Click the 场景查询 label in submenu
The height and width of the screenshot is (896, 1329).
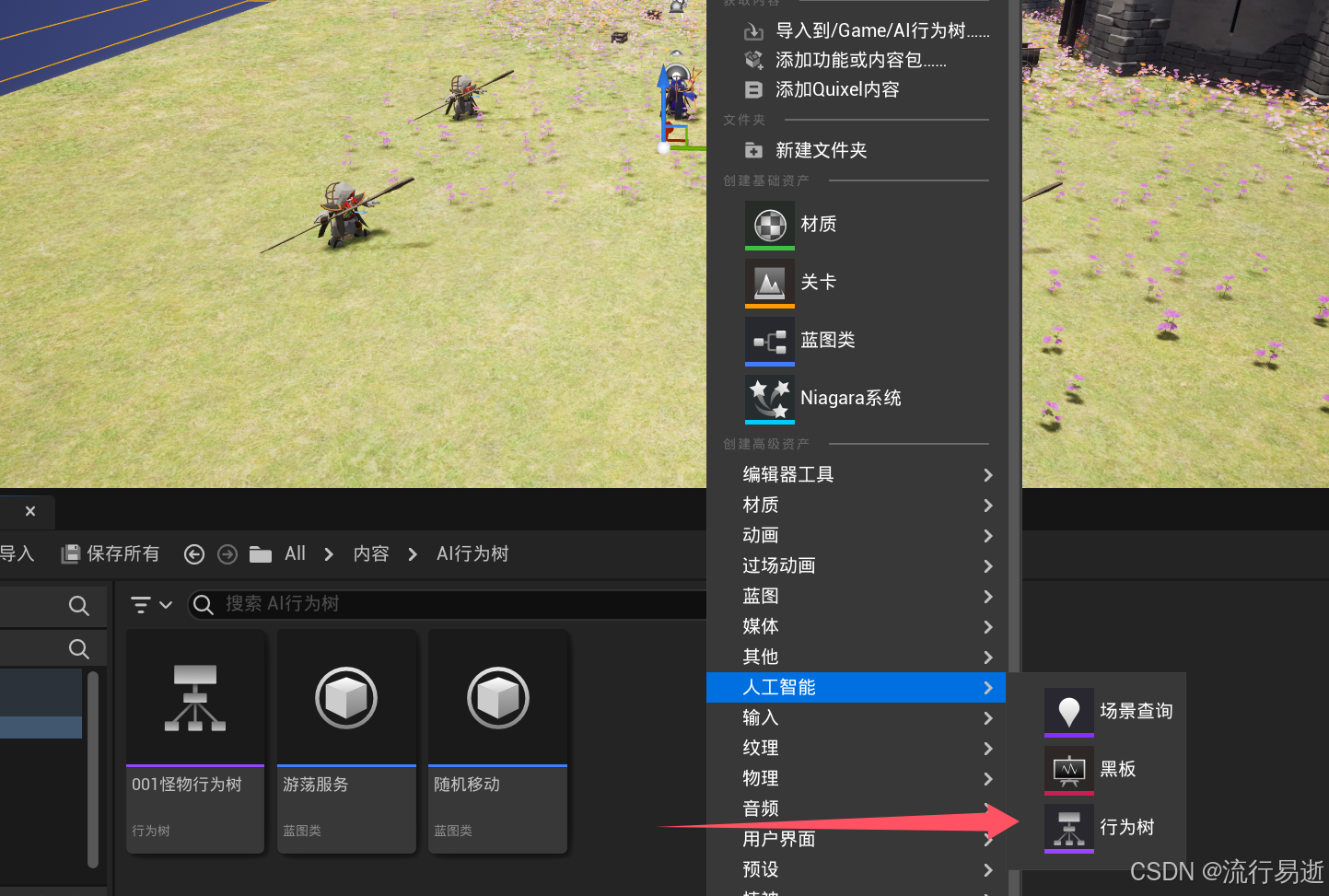point(1137,712)
